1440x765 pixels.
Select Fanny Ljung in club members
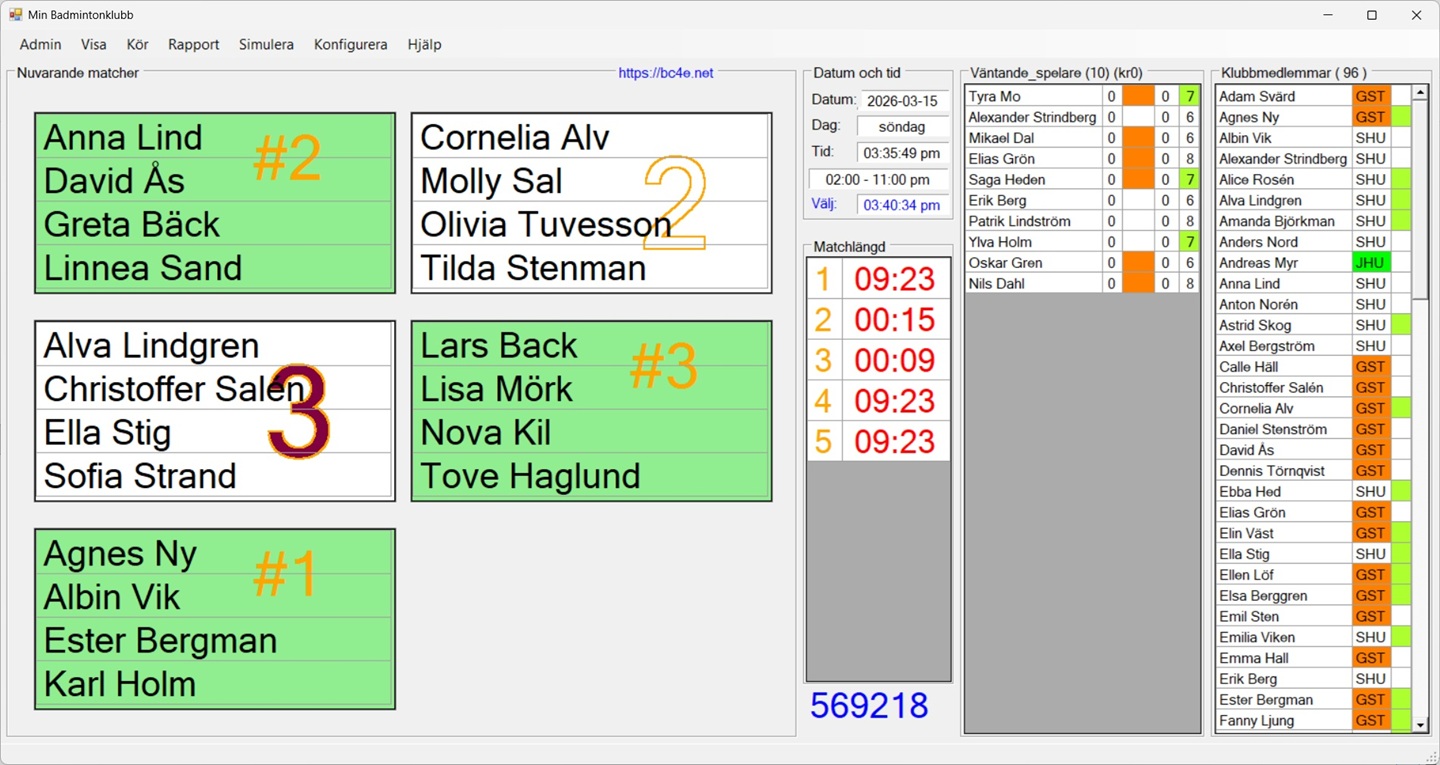[1284, 720]
